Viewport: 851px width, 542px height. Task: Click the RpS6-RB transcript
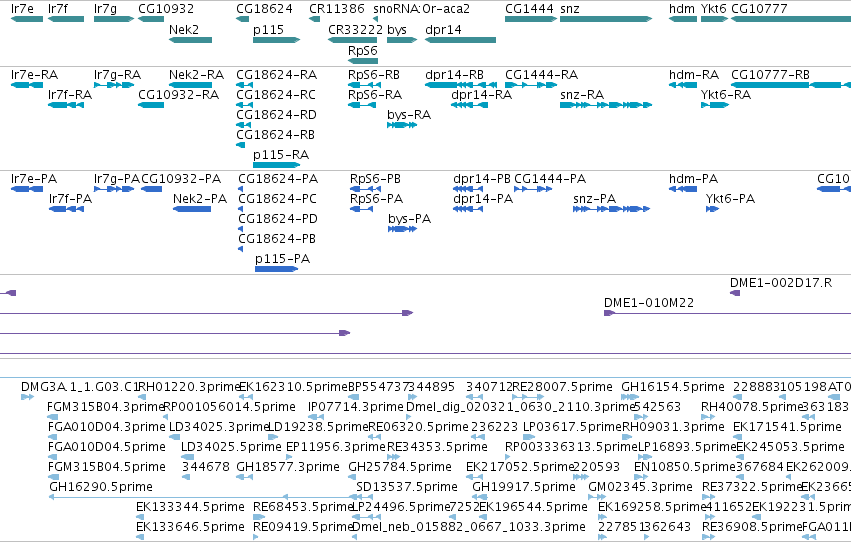click(x=364, y=85)
